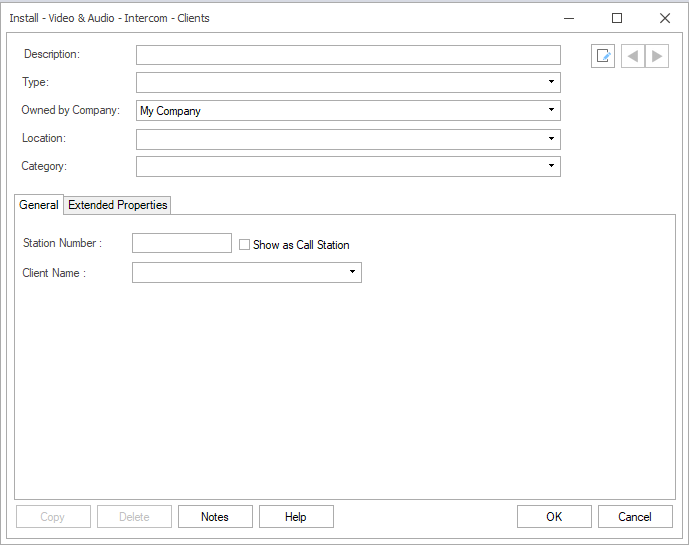The image size is (689, 545).
Task: Click the edit record icon beside Description
Action: point(603,56)
